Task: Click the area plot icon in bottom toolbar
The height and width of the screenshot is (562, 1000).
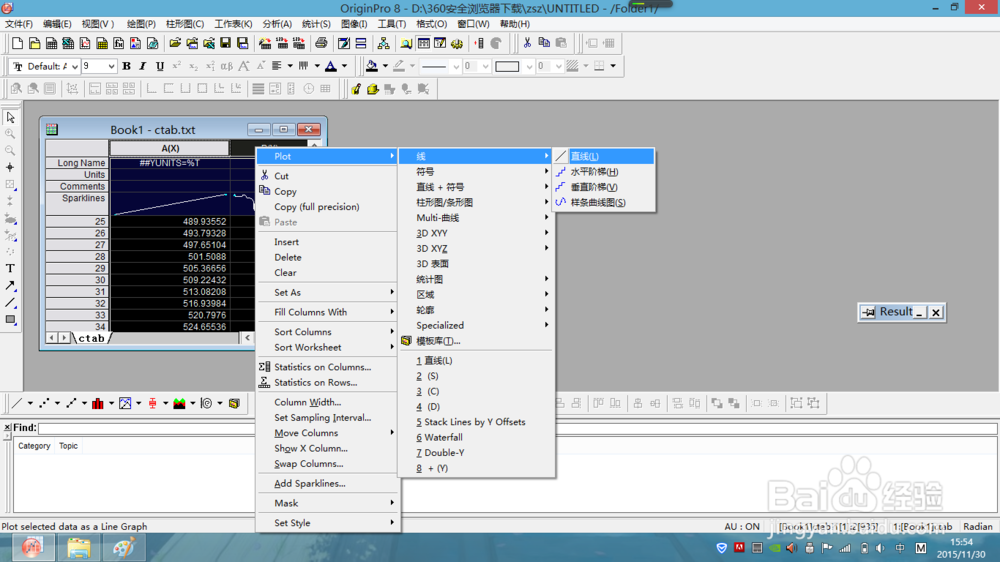Action: coord(179,403)
